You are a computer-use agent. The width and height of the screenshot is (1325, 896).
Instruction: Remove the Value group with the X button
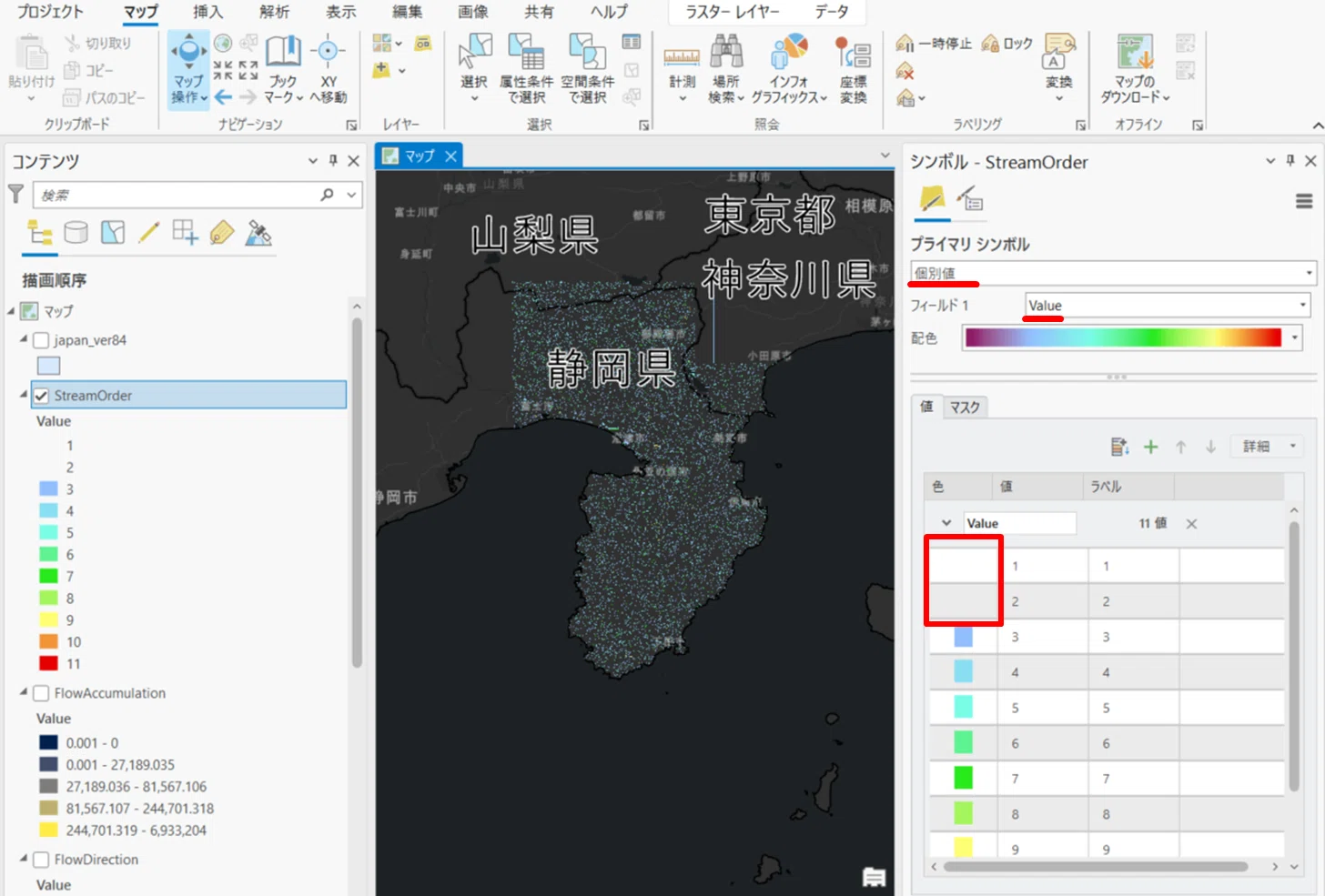tap(1191, 524)
